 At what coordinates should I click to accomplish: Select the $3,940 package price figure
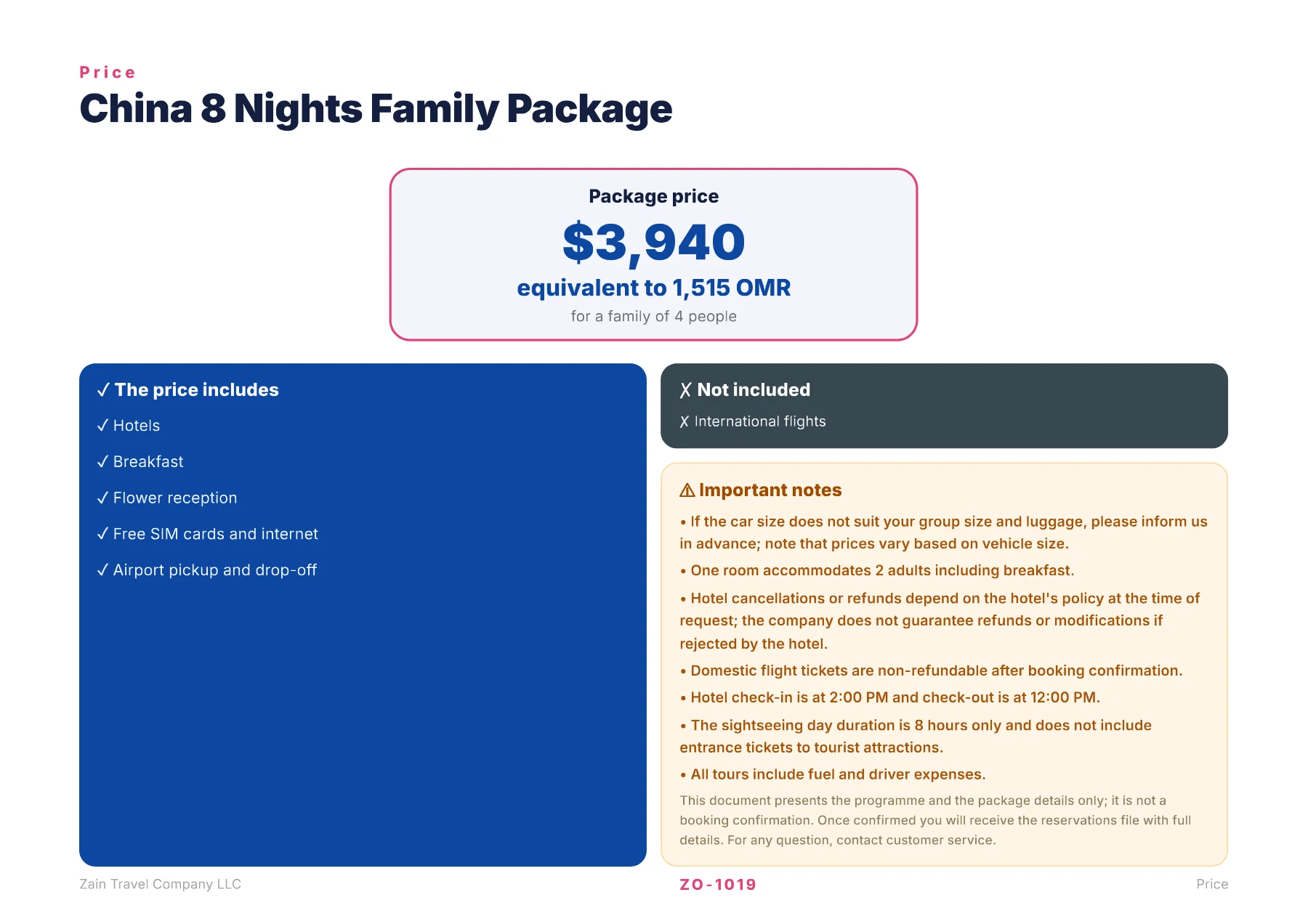(x=654, y=243)
